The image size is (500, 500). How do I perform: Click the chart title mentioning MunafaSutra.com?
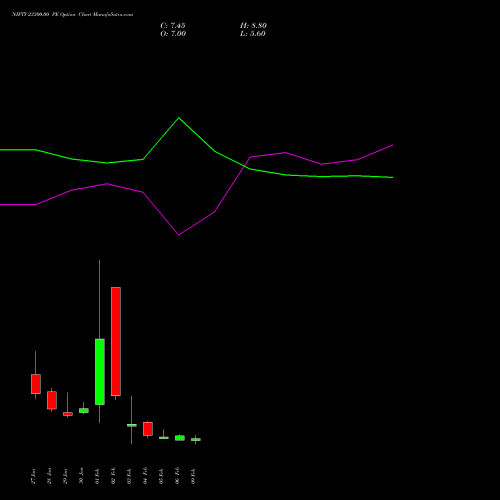point(72,14)
